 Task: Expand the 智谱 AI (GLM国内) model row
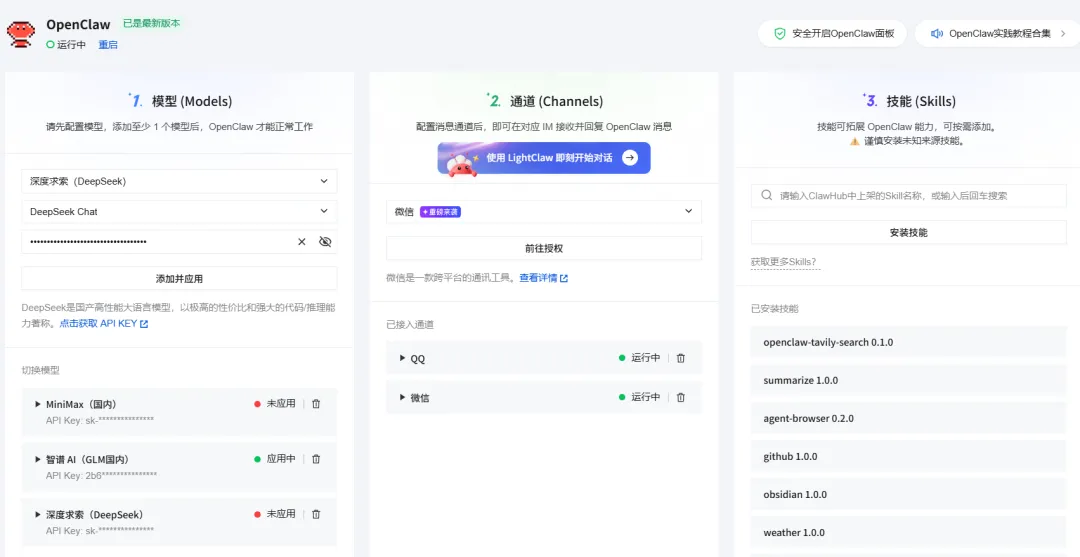[x=38, y=459]
